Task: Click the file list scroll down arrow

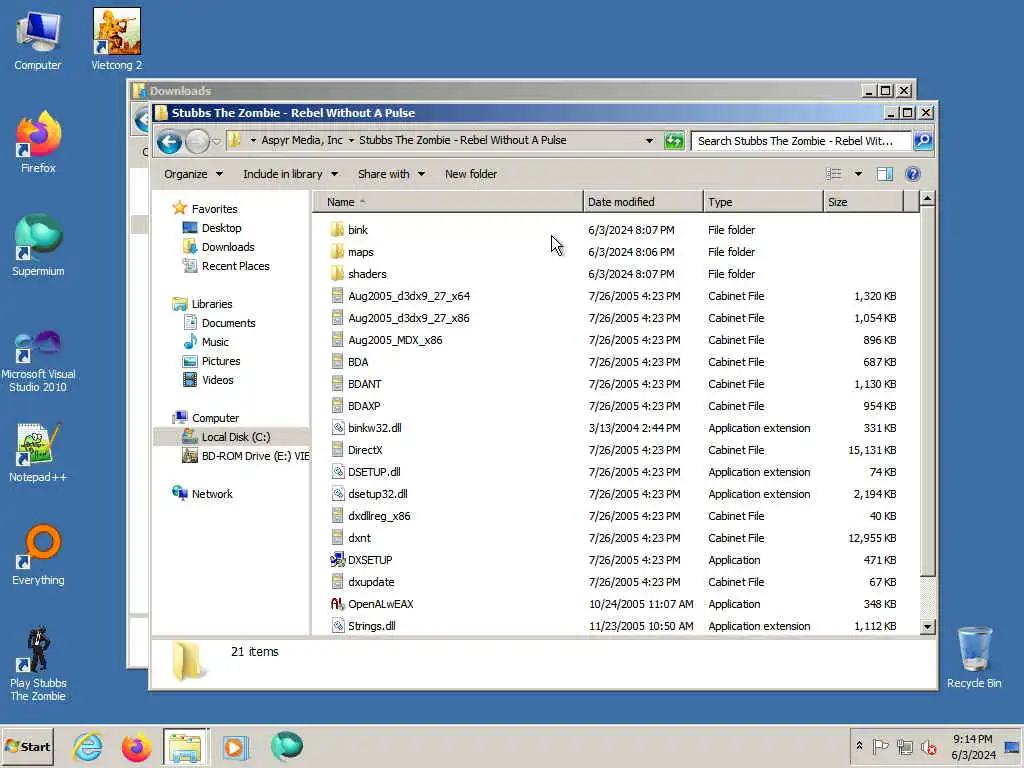Action: pos(927,626)
